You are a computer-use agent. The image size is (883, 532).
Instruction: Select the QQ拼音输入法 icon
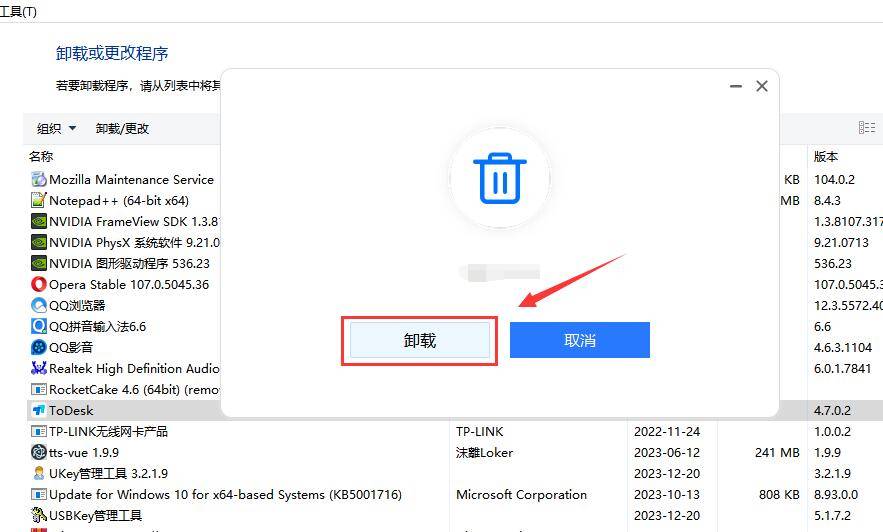click(x=38, y=327)
